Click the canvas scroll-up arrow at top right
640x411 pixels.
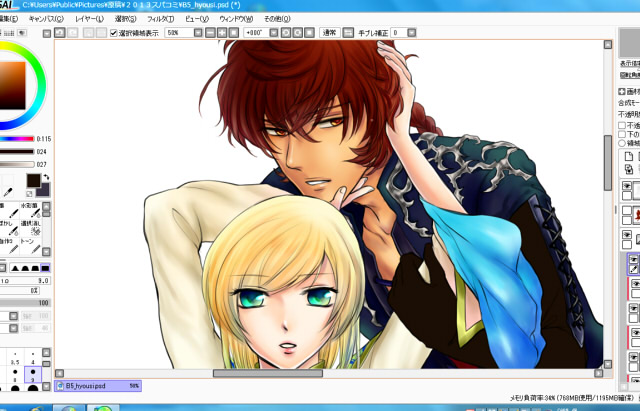pos(608,44)
